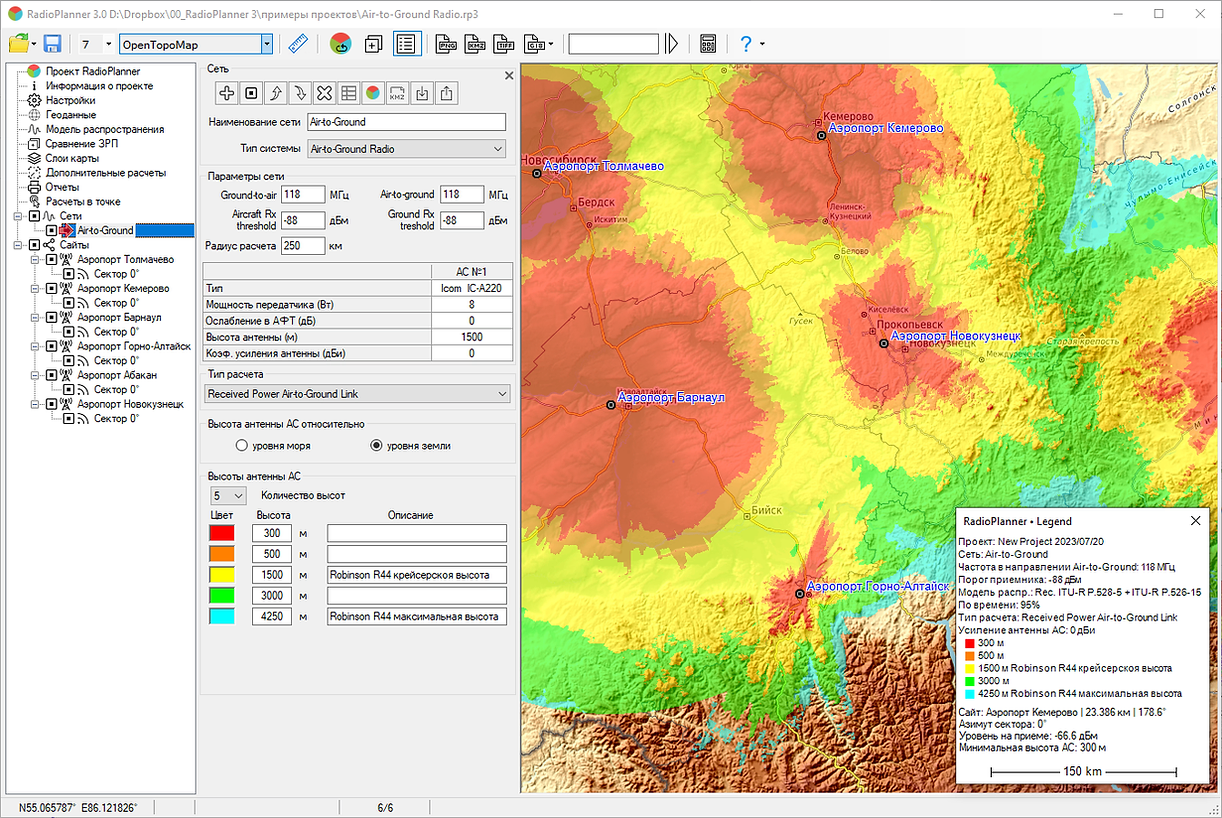Select the sea level radio button
The width and height of the screenshot is (1222, 818).
point(241,445)
